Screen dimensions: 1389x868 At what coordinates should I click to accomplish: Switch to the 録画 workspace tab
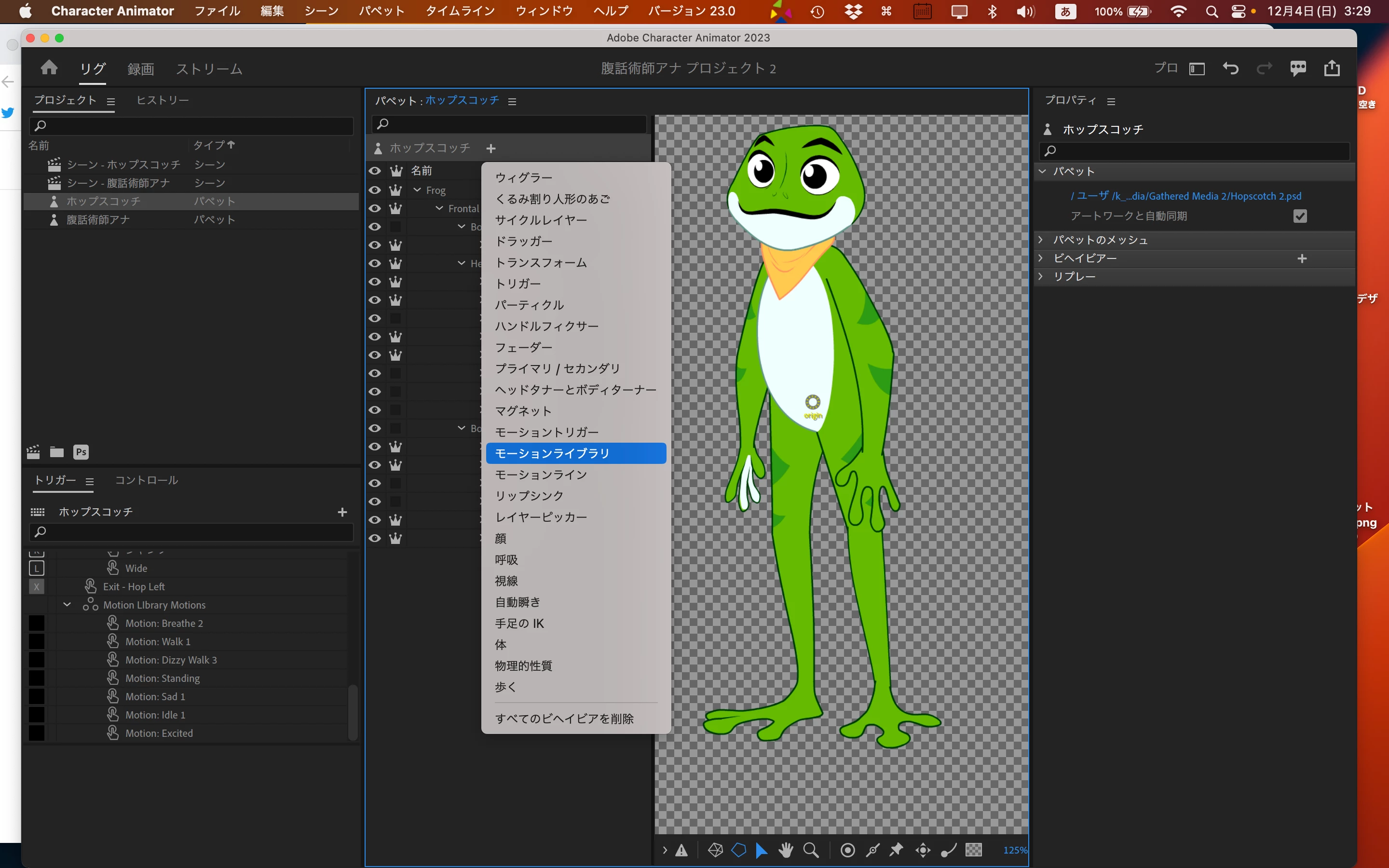141,69
